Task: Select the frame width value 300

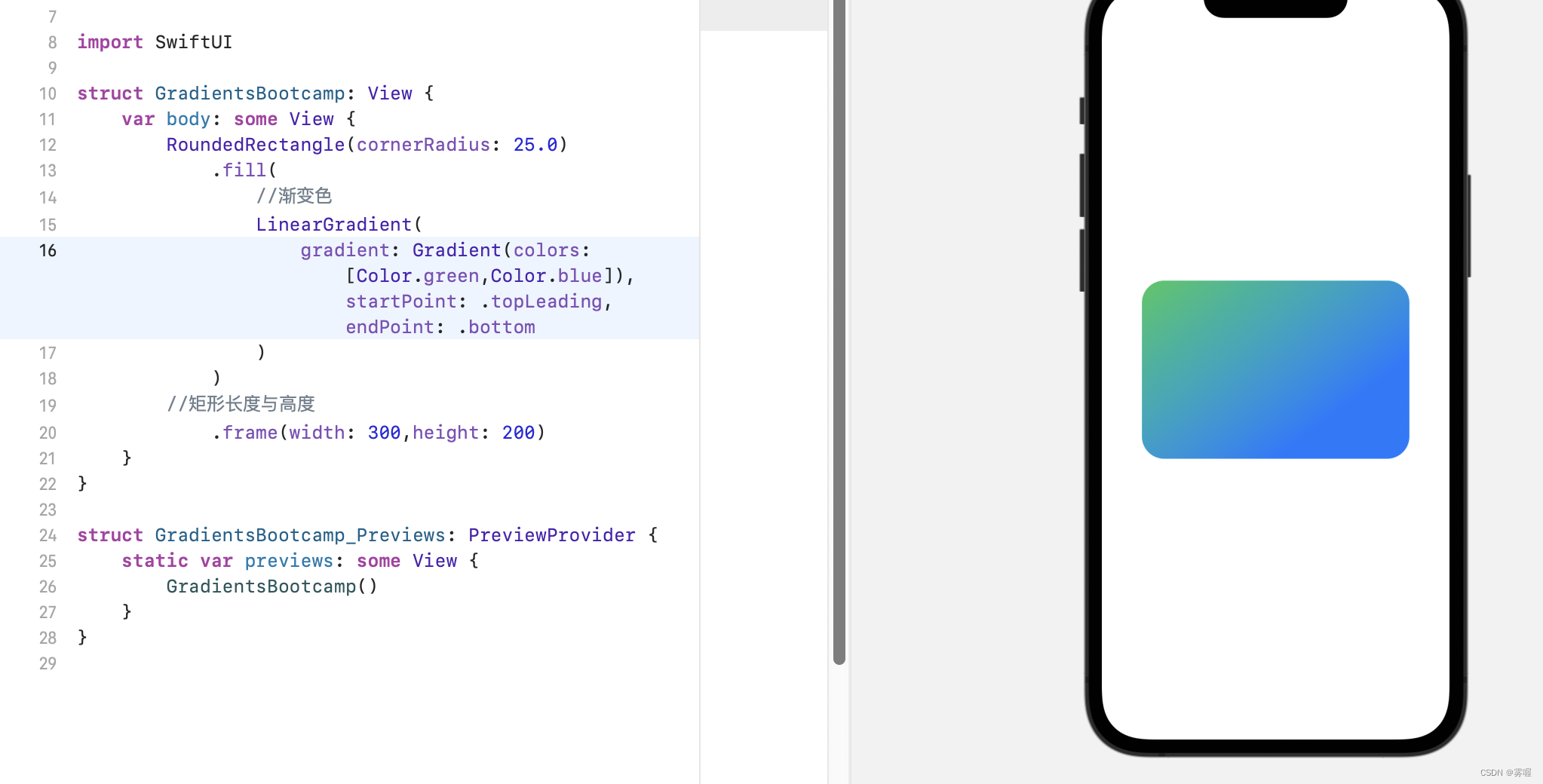Action: coord(384,432)
